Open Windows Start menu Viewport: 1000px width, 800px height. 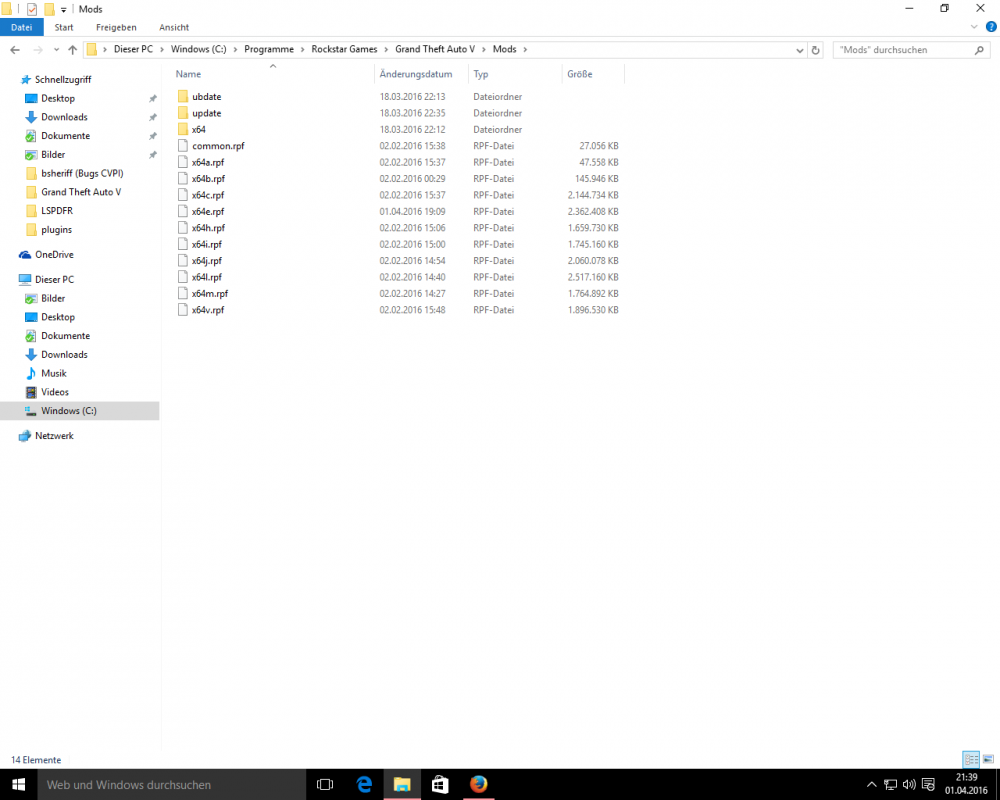[18, 784]
